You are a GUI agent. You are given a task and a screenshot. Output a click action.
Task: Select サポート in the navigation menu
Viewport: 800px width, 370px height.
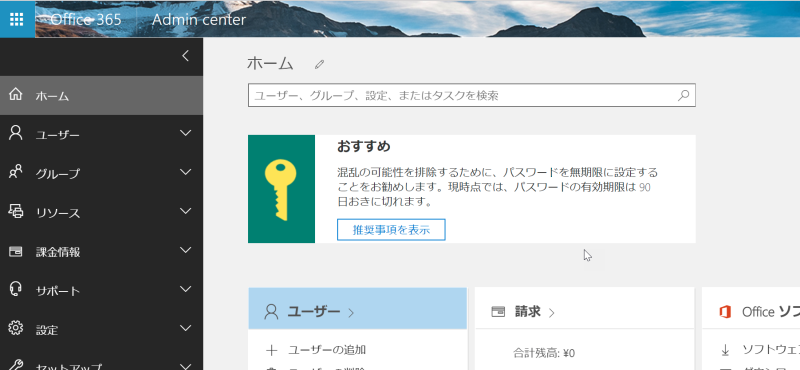pos(101,290)
